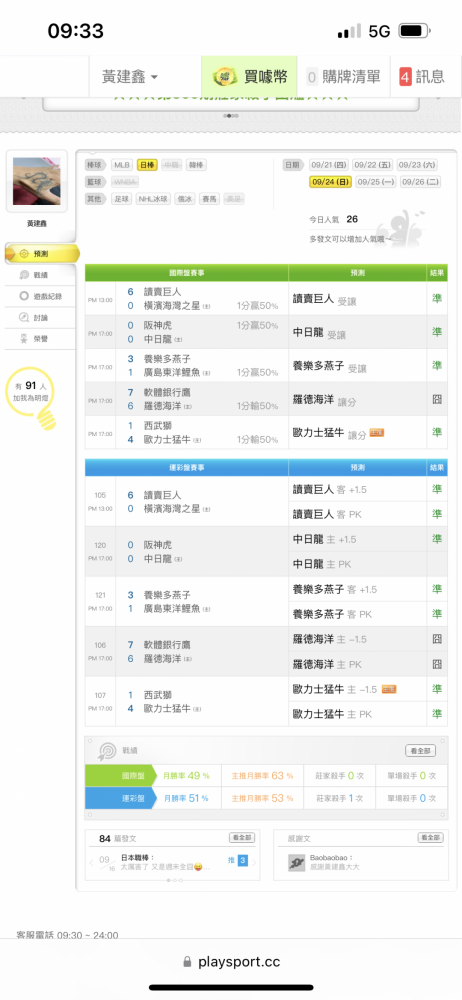462x1000 pixels.
Task: Select 日棒 league filter
Action: (147, 165)
